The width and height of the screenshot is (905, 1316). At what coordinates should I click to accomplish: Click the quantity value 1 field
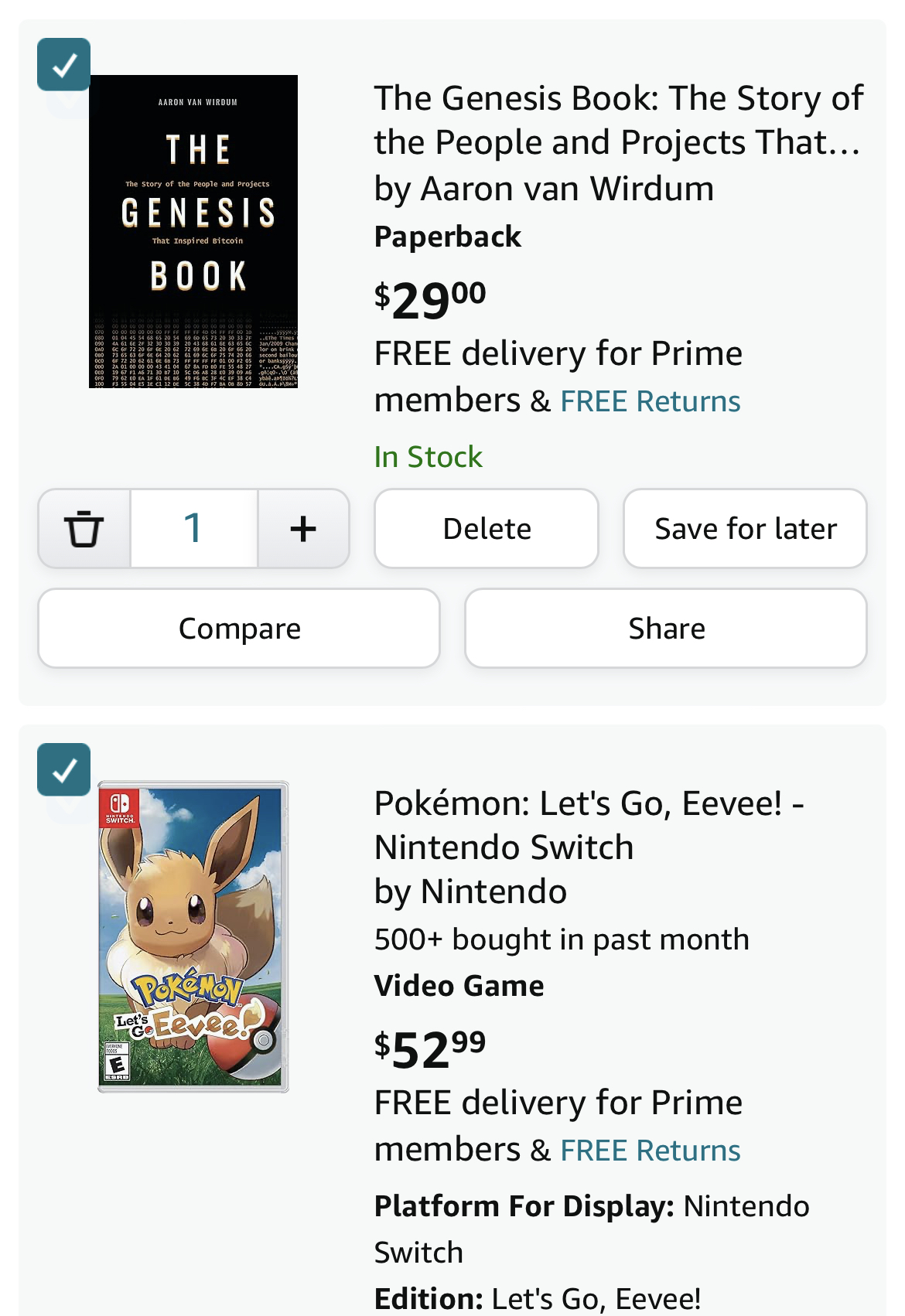coord(193,529)
